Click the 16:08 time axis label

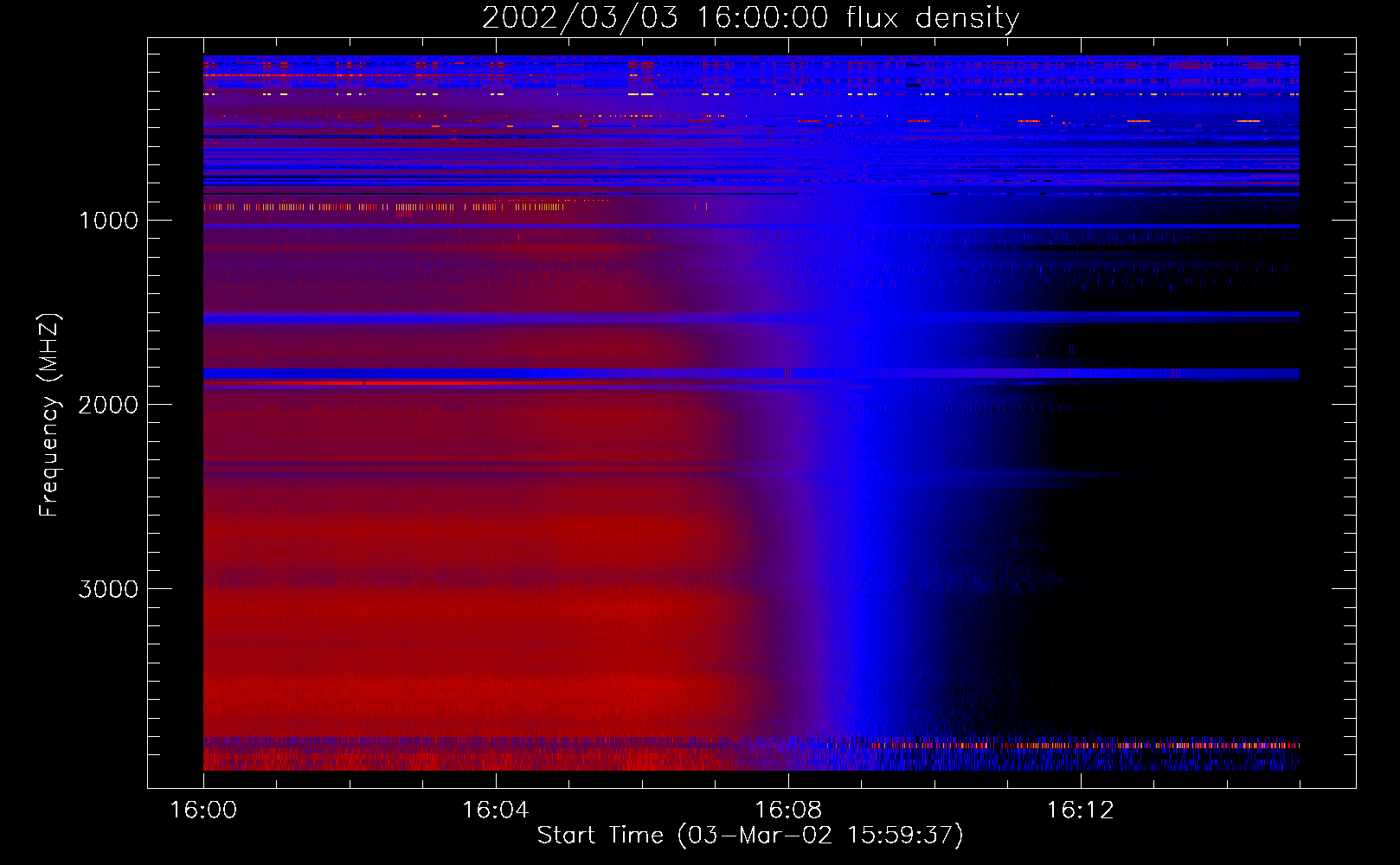pos(787,811)
